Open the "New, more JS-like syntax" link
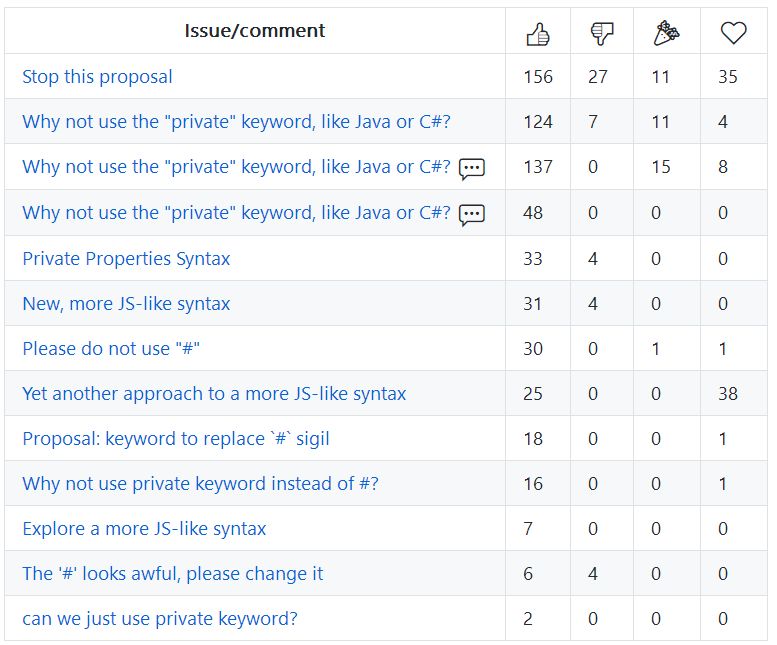 click(126, 303)
